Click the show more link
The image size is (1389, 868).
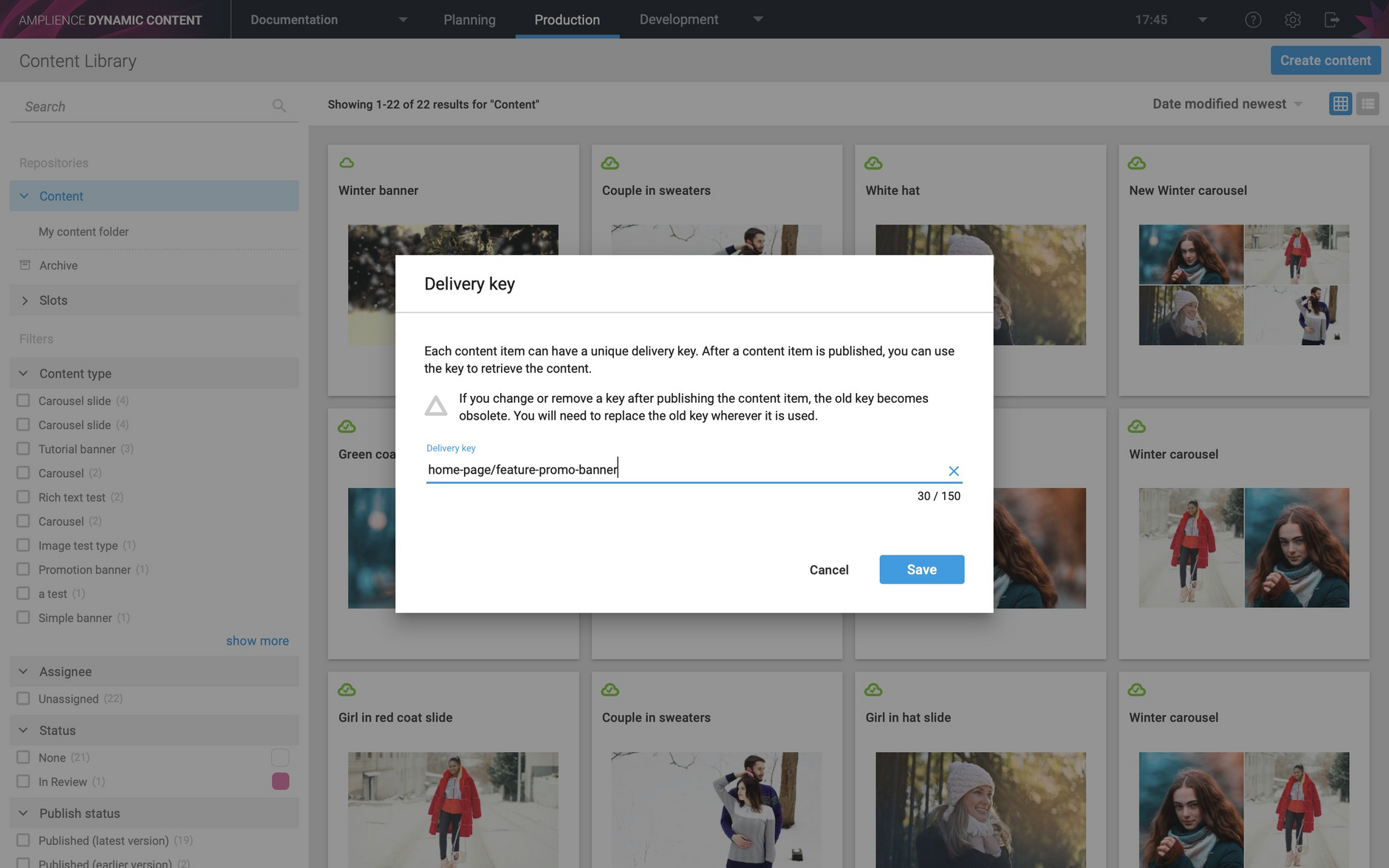[257, 640]
